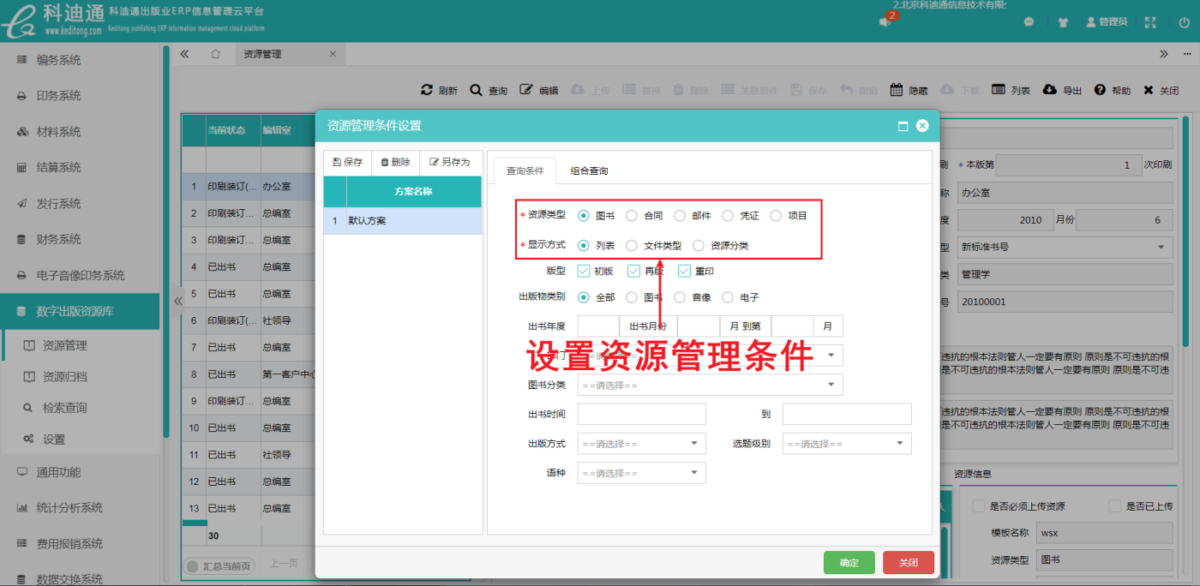Open 资源归档 in the sidebar
The image size is (1200, 586).
(x=65, y=377)
